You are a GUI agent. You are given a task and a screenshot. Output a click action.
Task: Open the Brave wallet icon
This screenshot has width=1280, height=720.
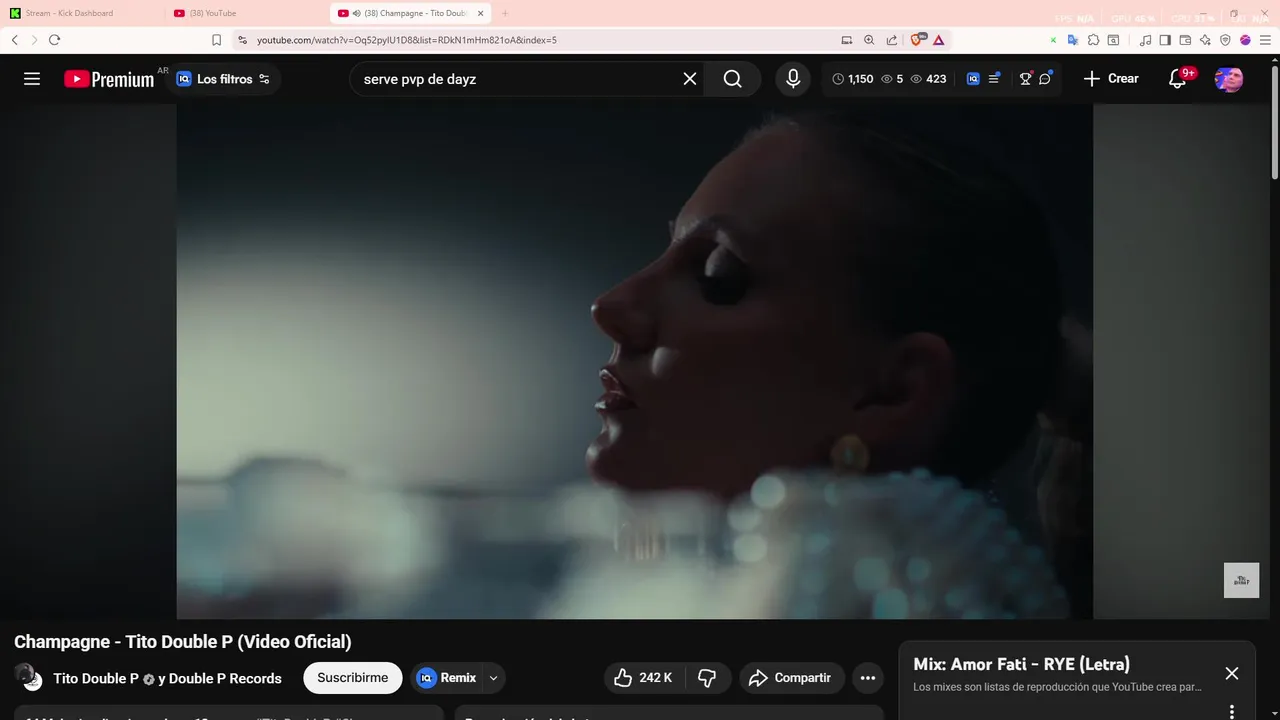(x=1185, y=40)
